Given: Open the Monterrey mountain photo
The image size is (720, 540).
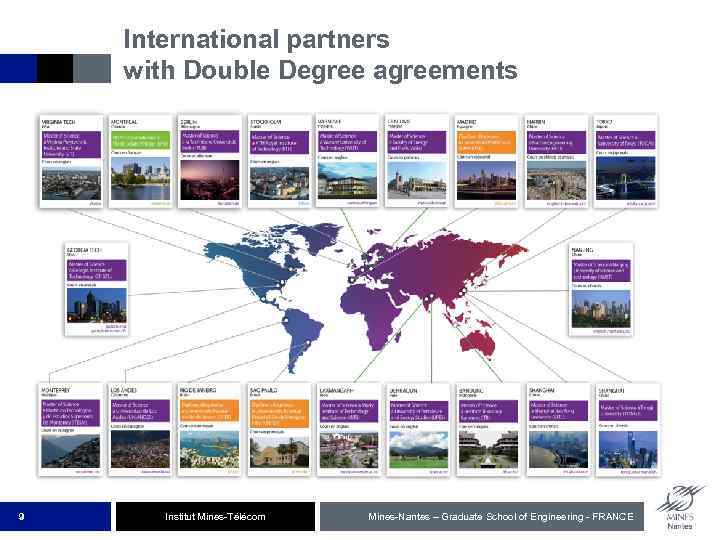Looking at the screenshot, I should coord(71,451).
